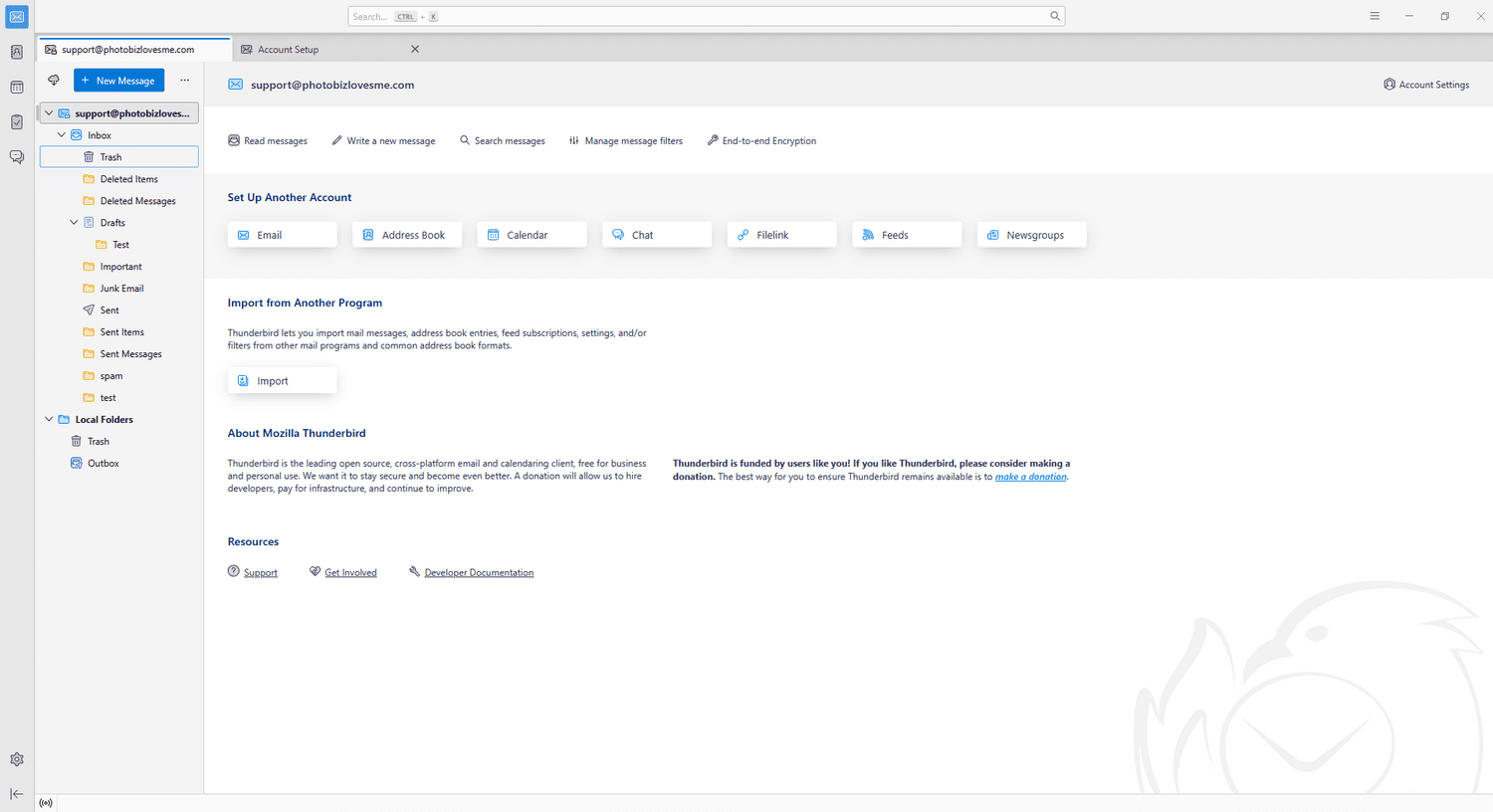Set up an Address Book

click(x=407, y=235)
